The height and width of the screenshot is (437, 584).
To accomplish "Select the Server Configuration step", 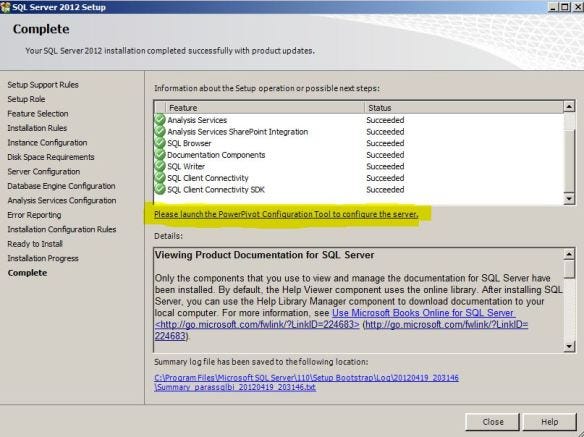I will pyautogui.click(x=44, y=171).
